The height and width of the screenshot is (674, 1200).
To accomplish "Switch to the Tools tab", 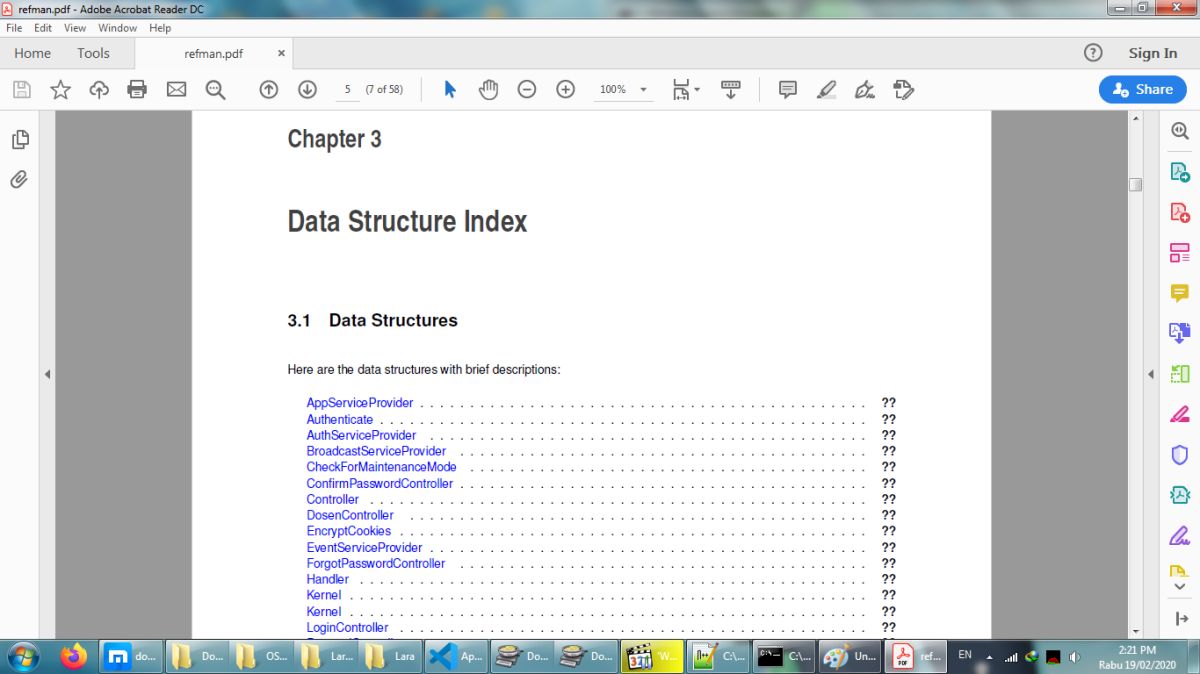I will [x=93, y=53].
